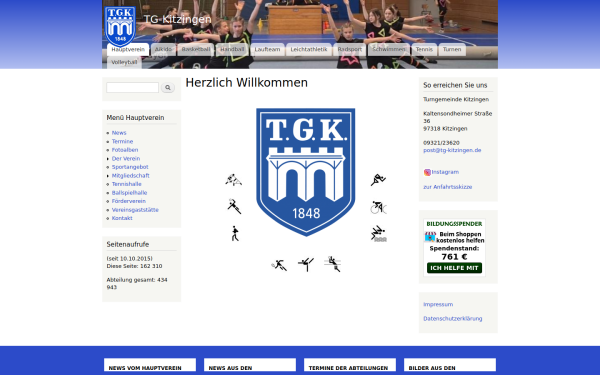The width and height of the screenshot is (600, 375).
Task: Switch to the Basketball tab
Action: pyautogui.click(x=196, y=49)
